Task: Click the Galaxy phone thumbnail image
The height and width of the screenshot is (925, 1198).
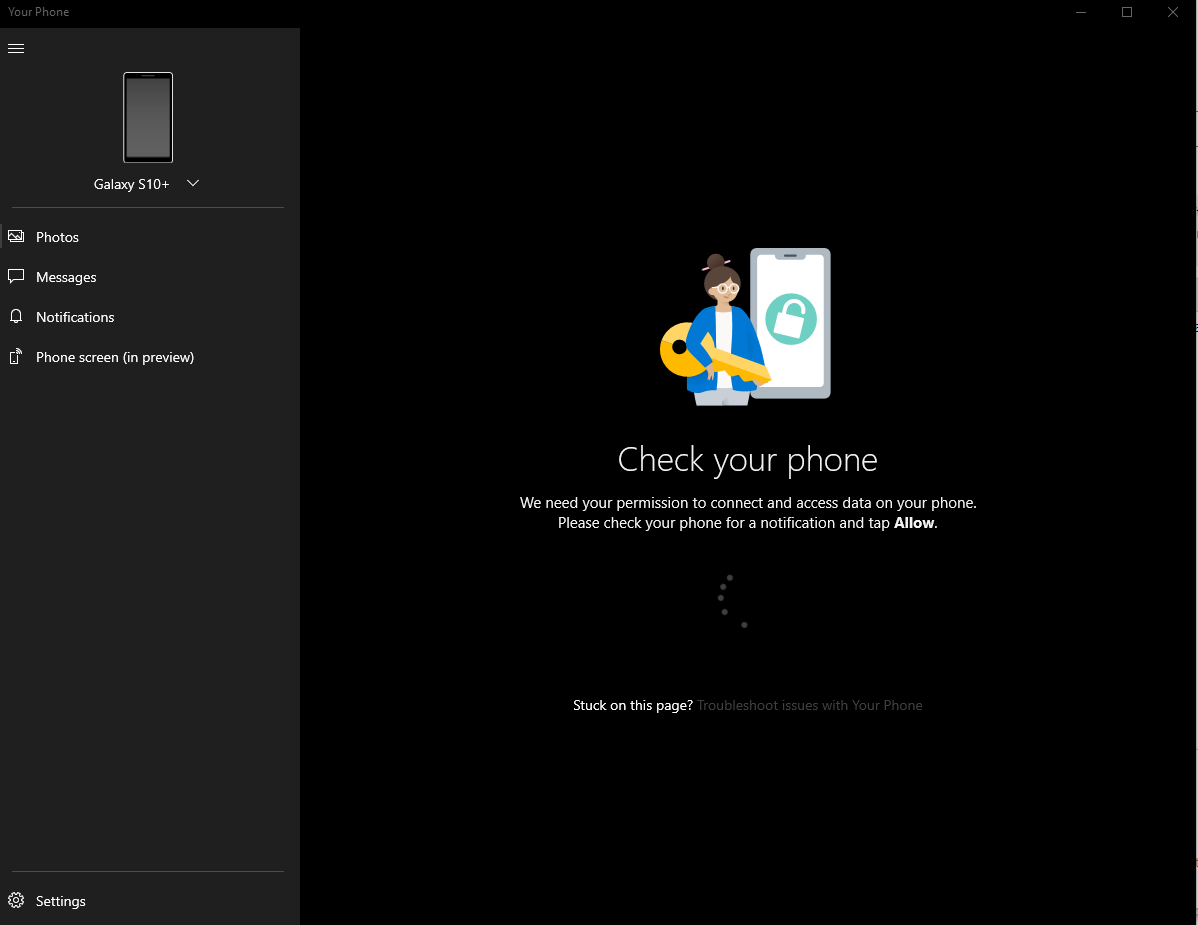Action: pos(148,117)
